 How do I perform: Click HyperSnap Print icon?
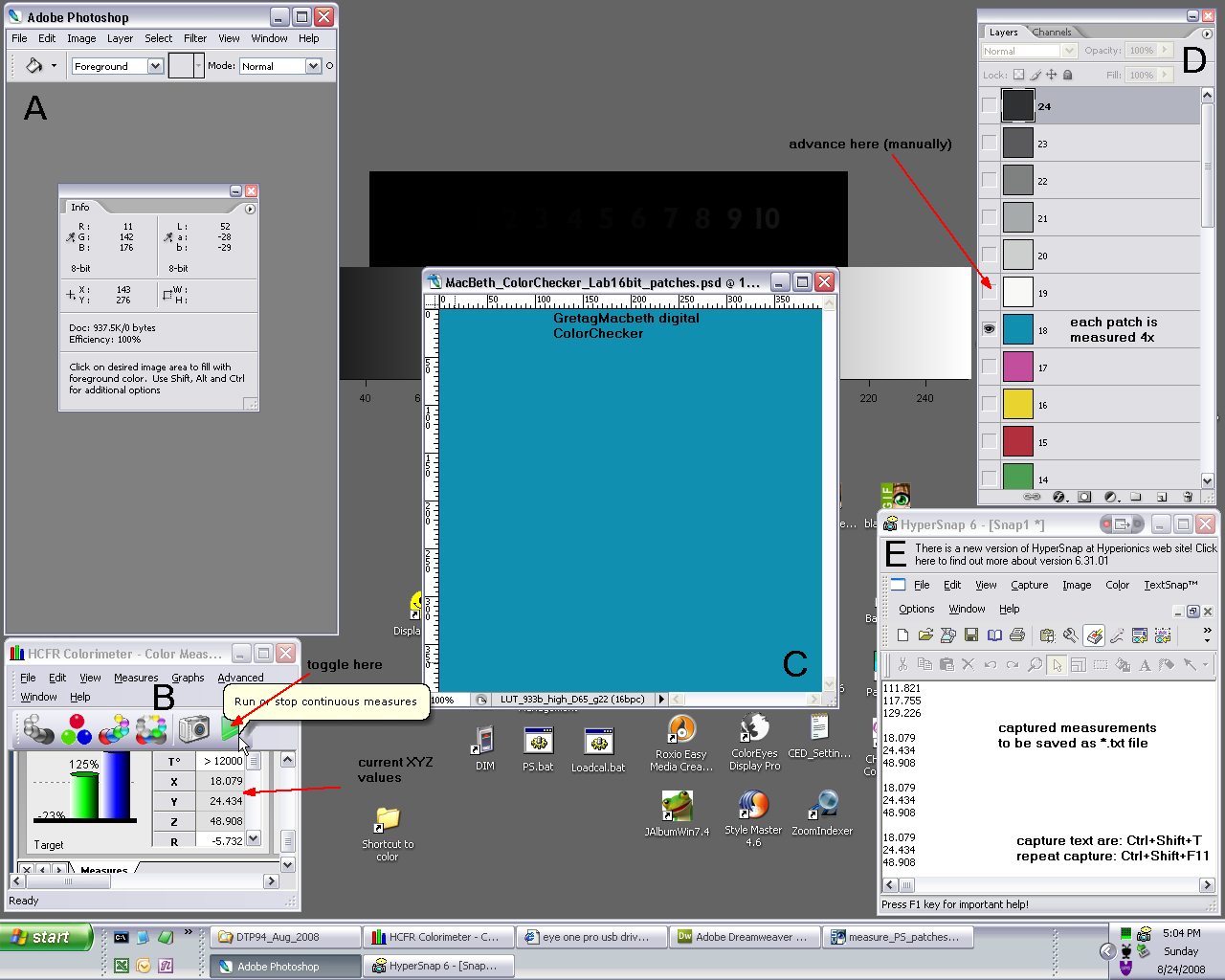(1017, 635)
